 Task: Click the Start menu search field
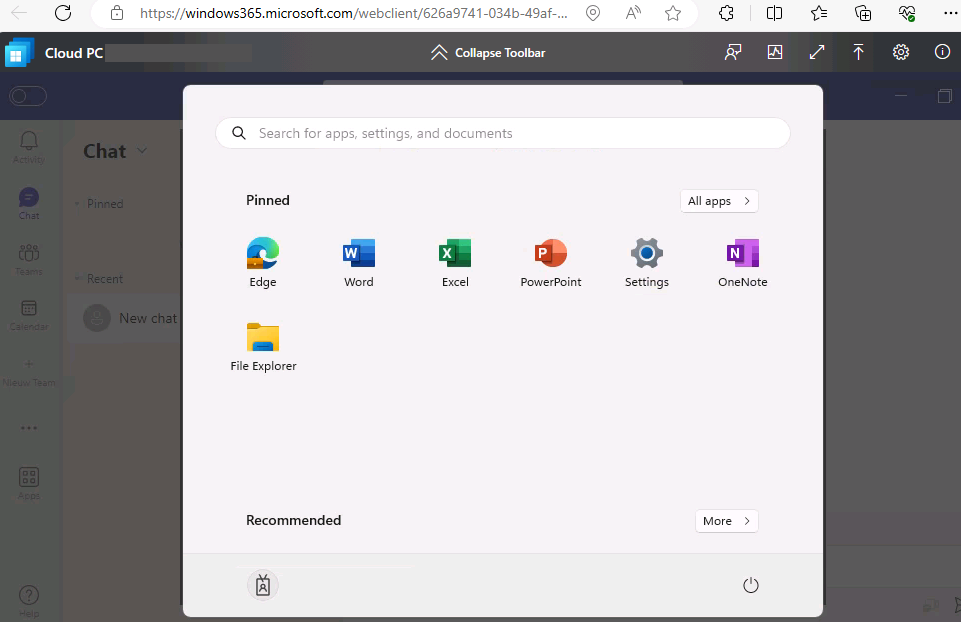(x=503, y=133)
